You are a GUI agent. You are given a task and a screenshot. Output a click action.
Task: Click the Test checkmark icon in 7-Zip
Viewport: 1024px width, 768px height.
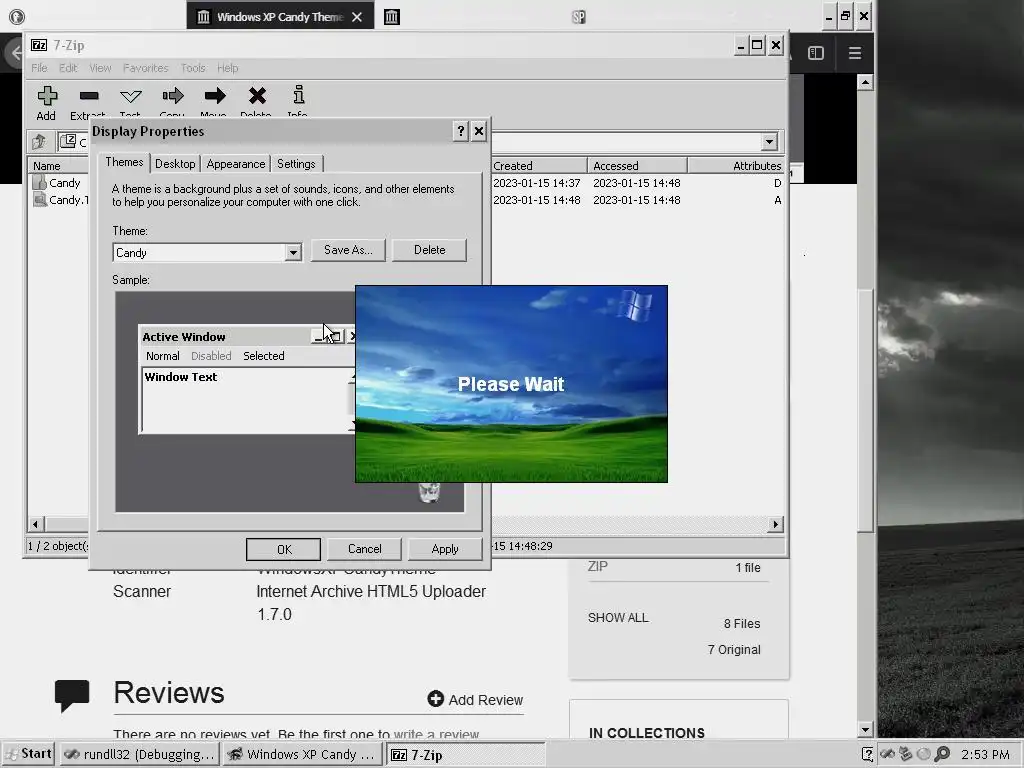(x=131, y=97)
